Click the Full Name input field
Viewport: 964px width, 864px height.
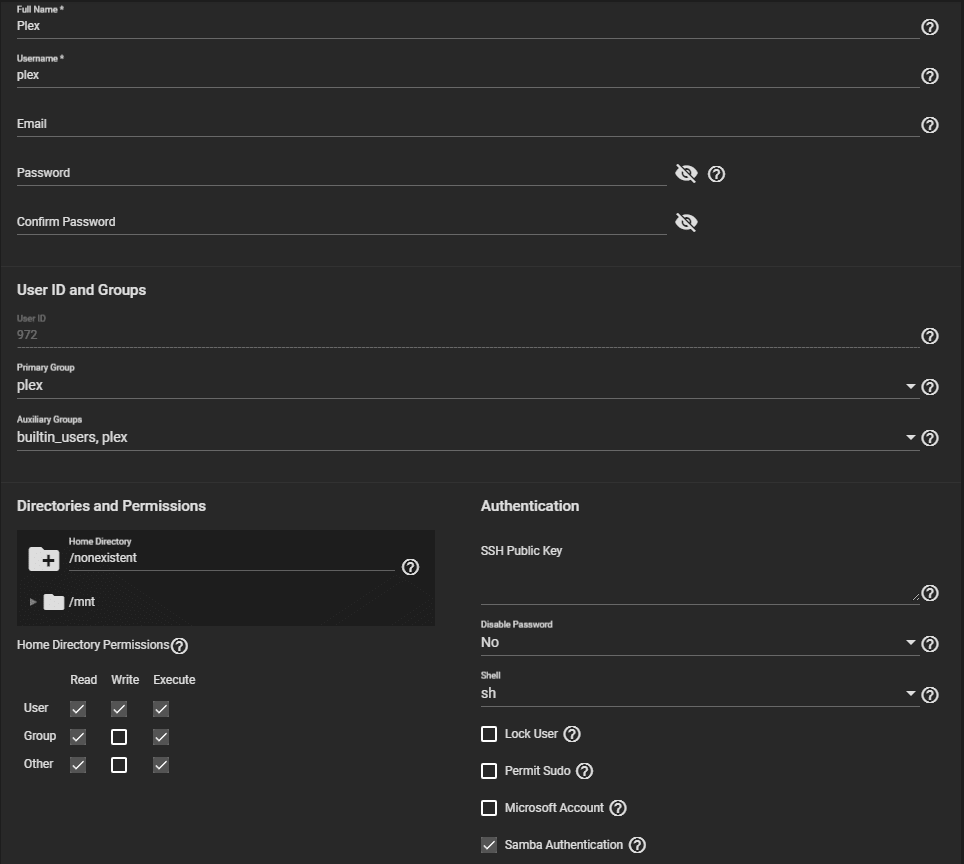click(468, 26)
